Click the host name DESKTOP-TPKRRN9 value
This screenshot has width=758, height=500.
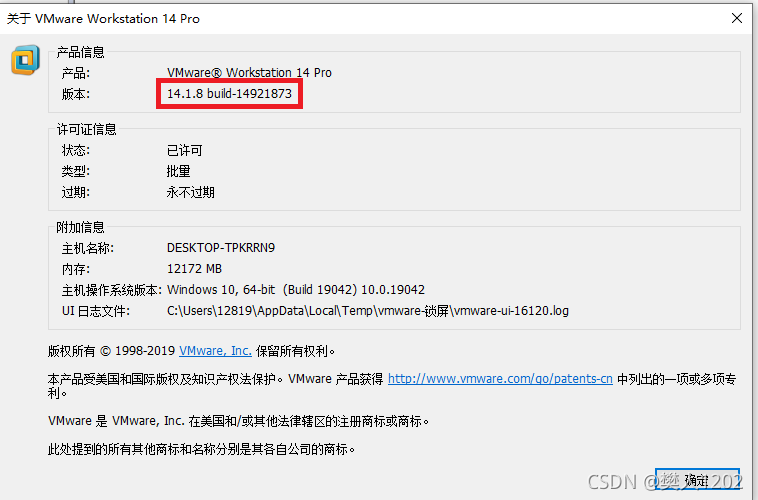pyautogui.click(x=221, y=248)
